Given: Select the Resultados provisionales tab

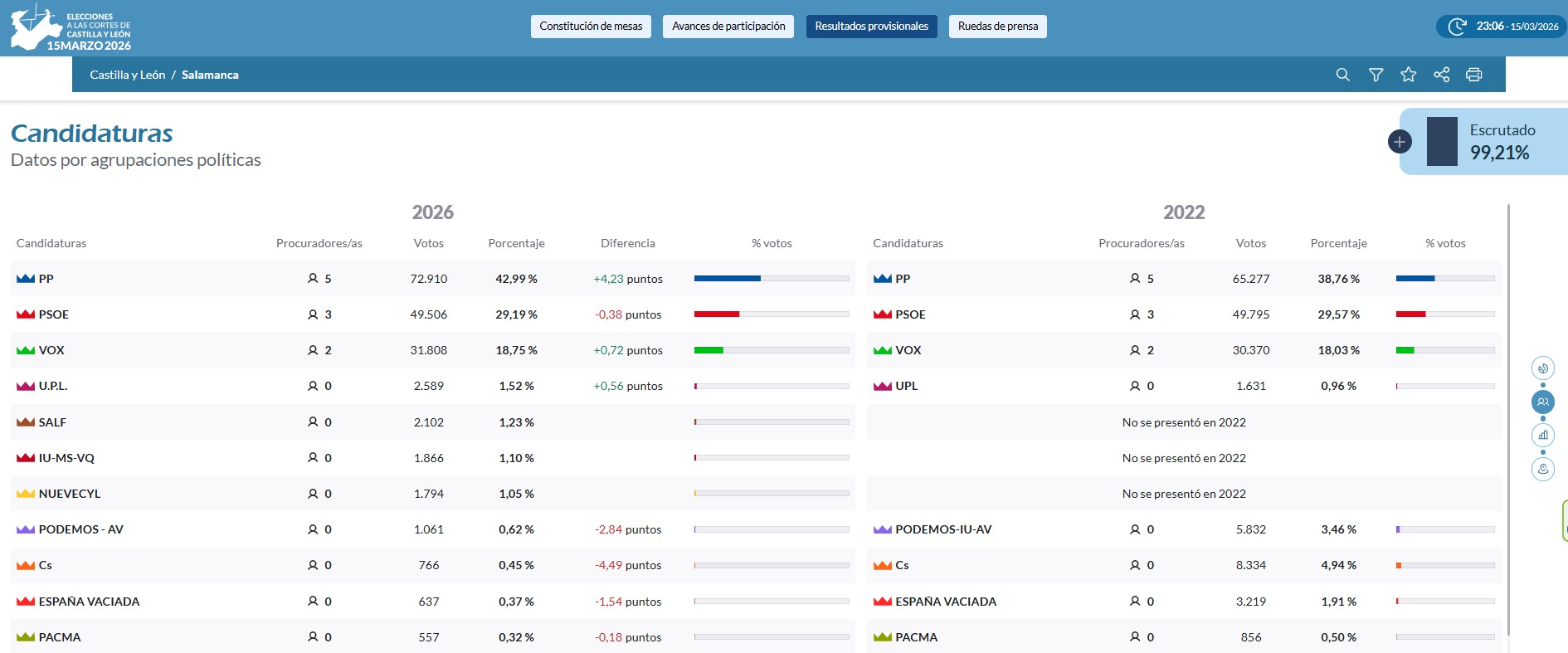Looking at the screenshot, I should (871, 27).
